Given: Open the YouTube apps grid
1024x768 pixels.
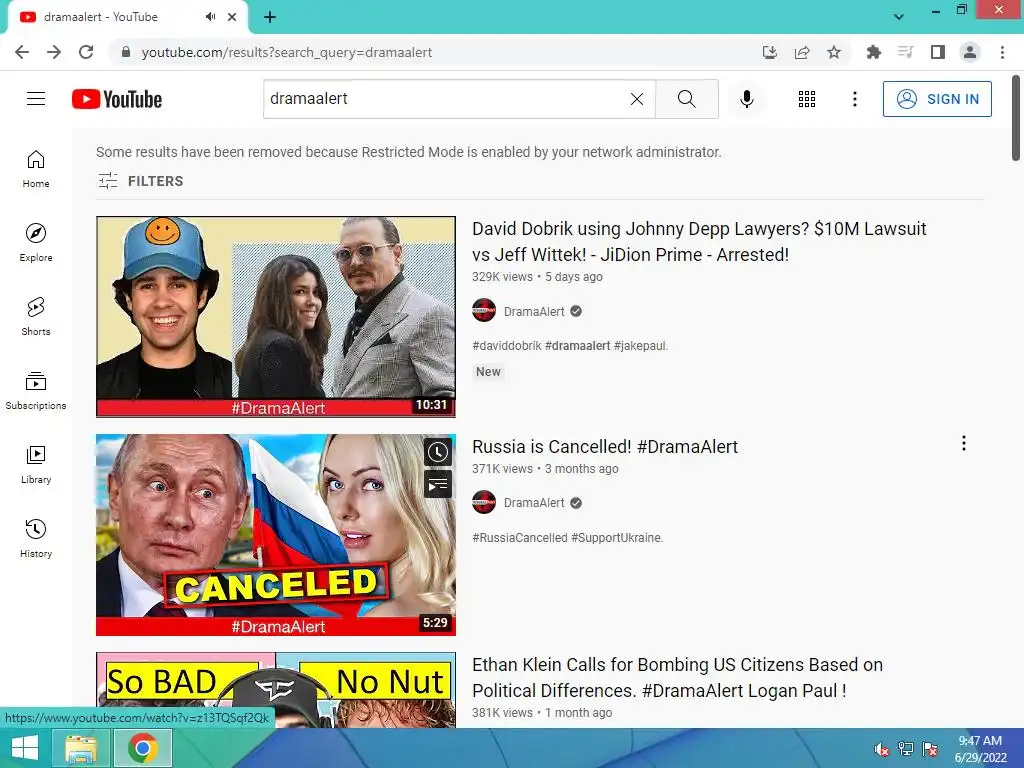Looking at the screenshot, I should click(807, 99).
